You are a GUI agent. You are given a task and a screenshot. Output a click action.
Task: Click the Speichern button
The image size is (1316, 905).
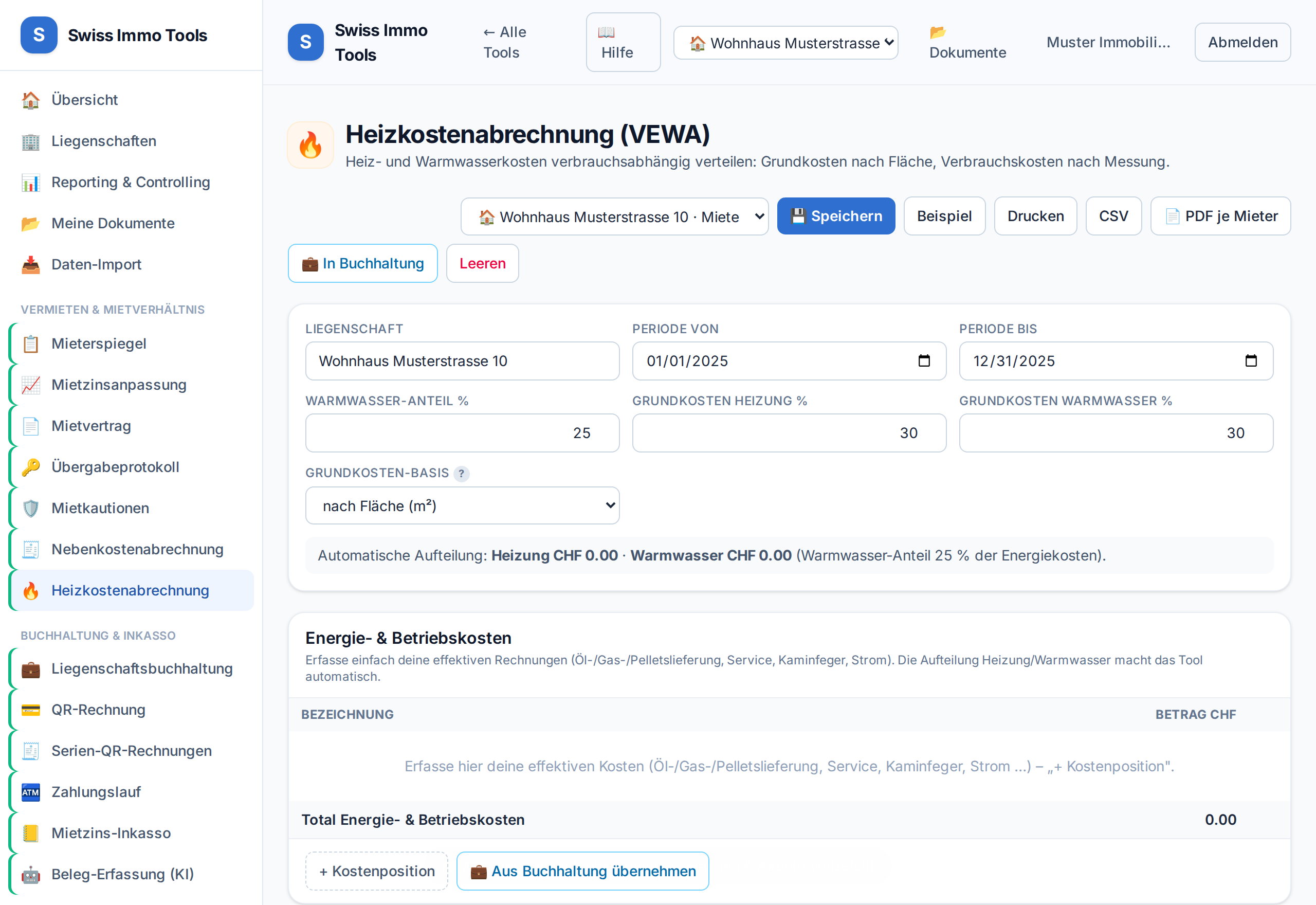(836, 216)
